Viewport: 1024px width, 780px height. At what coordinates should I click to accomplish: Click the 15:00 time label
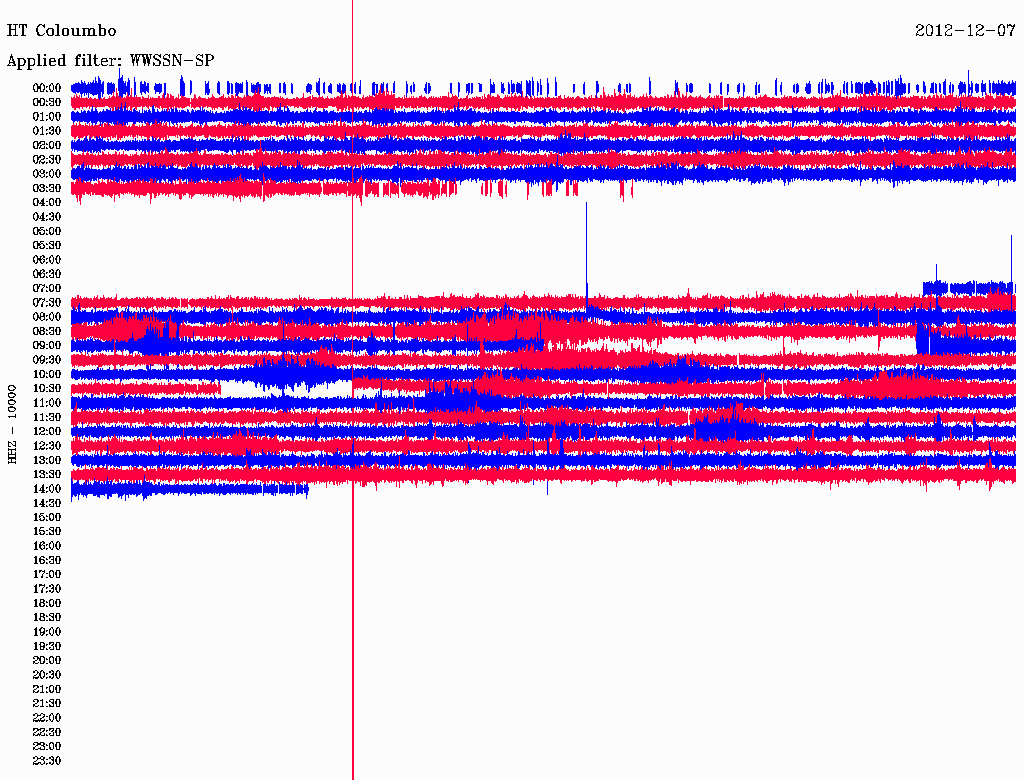(x=47, y=517)
